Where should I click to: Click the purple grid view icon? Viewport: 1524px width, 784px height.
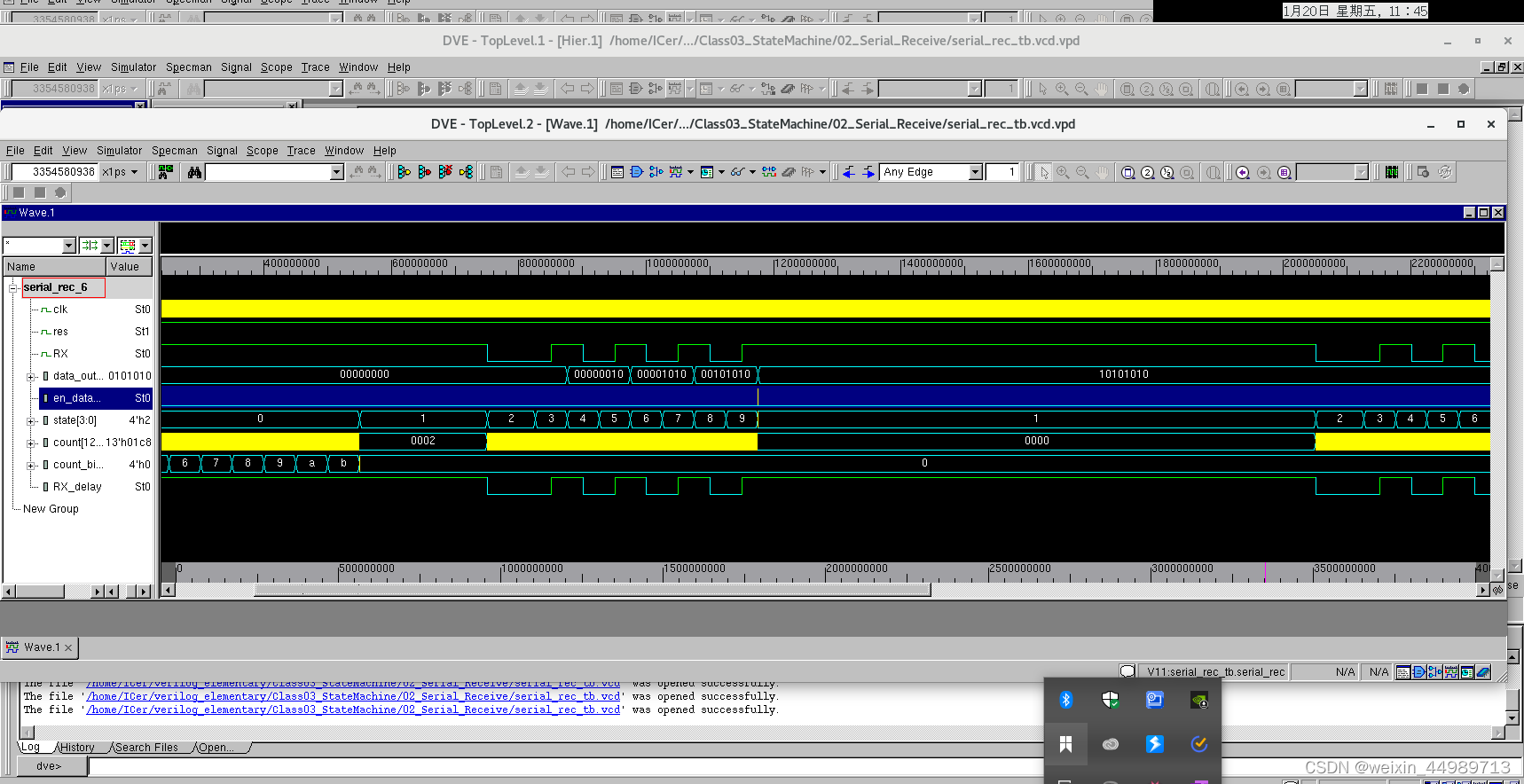(1284, 172)
